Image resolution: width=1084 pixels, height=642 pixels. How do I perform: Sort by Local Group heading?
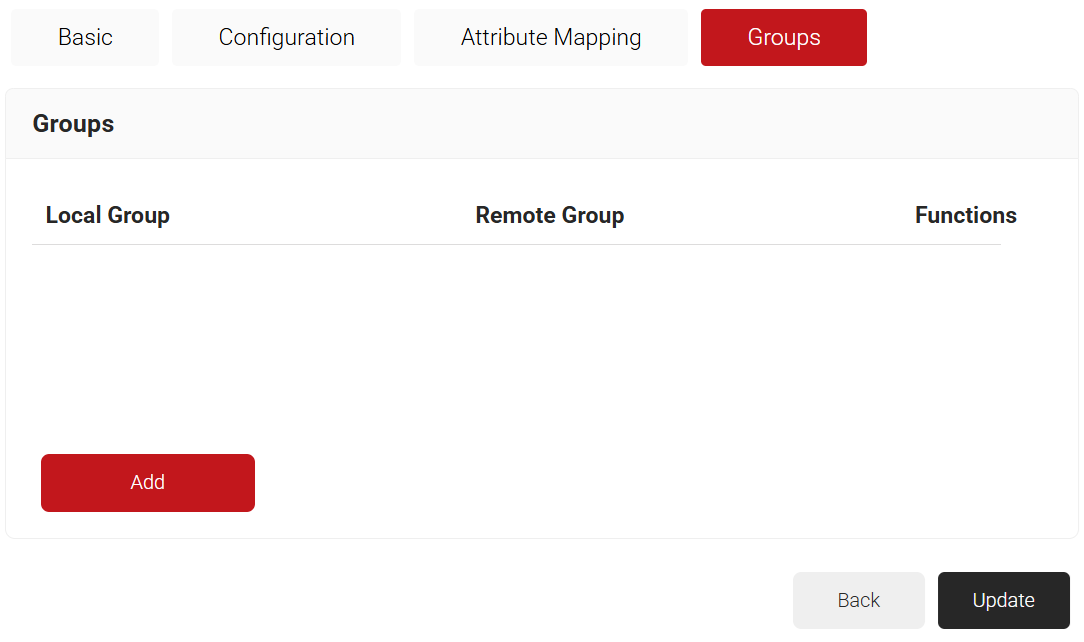tap(108, 216)
